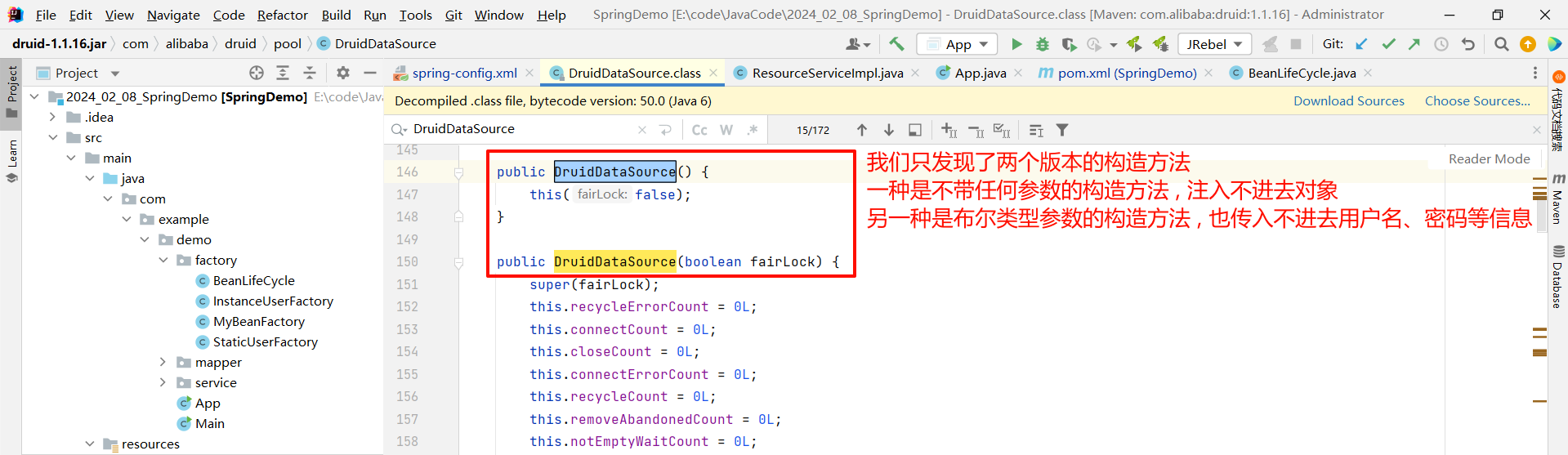Run with Coverage shield icon

[1069, 44]
